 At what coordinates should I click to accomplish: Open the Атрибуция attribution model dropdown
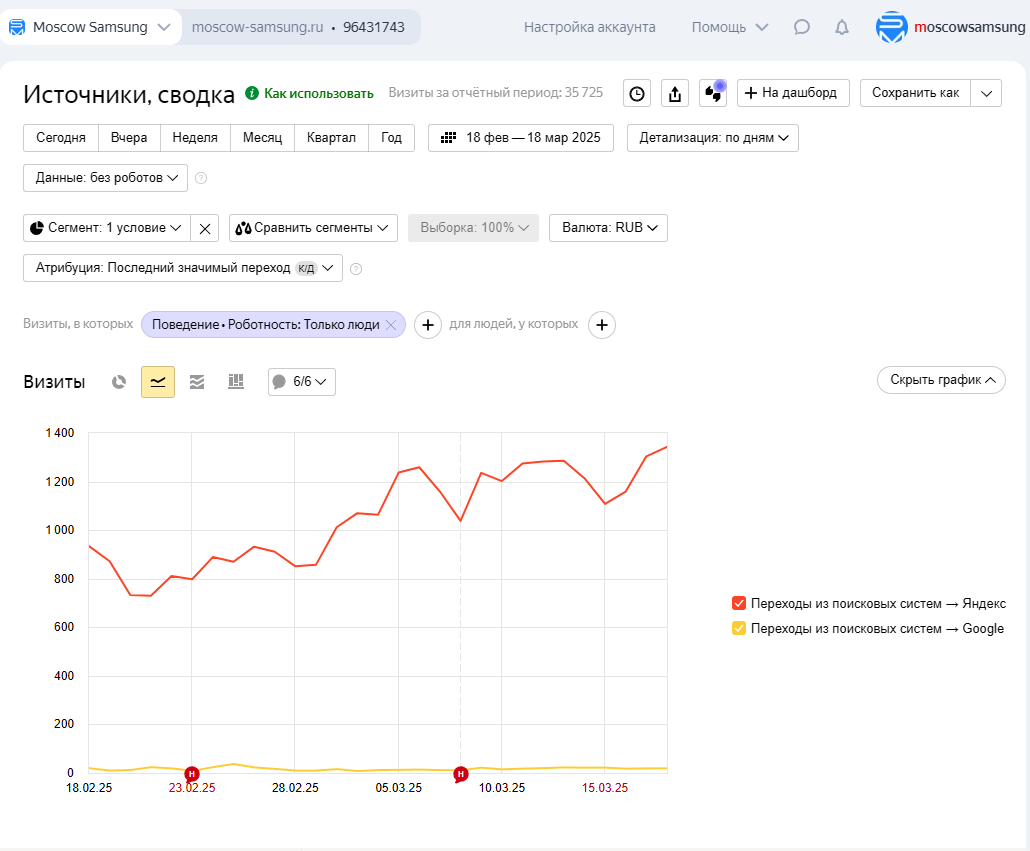pos(183,268)
